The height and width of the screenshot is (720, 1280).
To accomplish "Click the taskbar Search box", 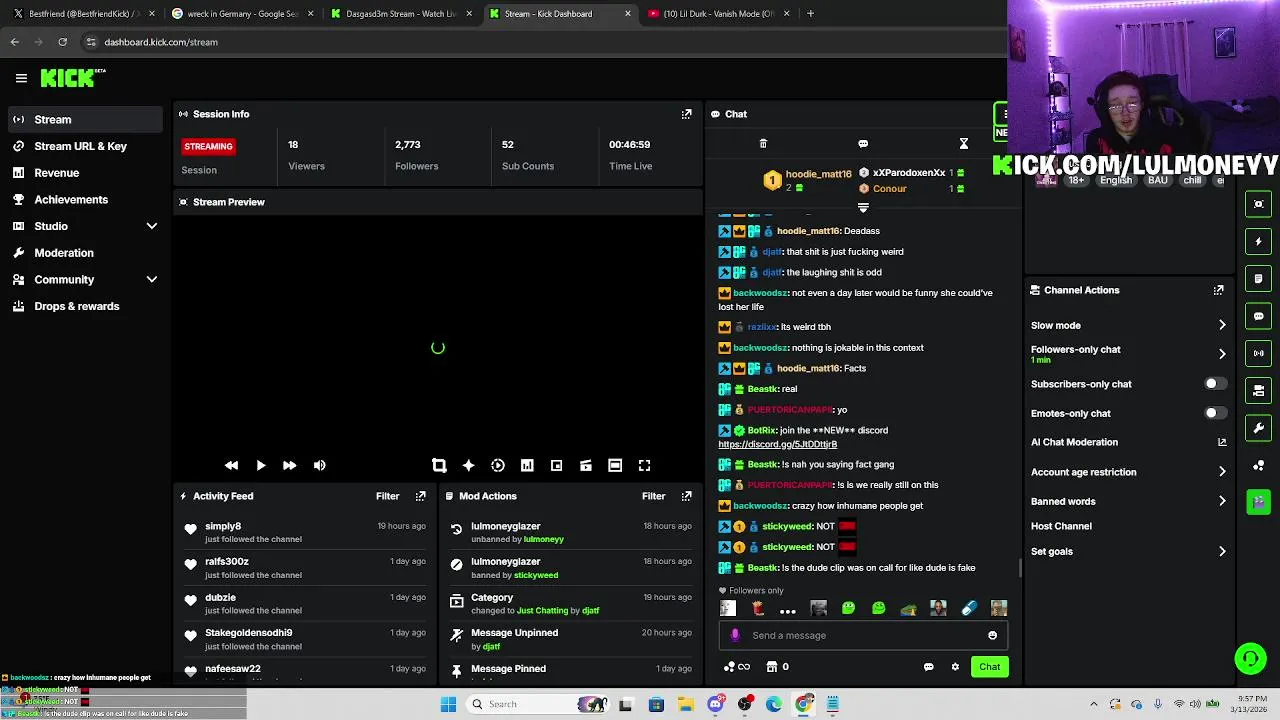I will [540, 704].
